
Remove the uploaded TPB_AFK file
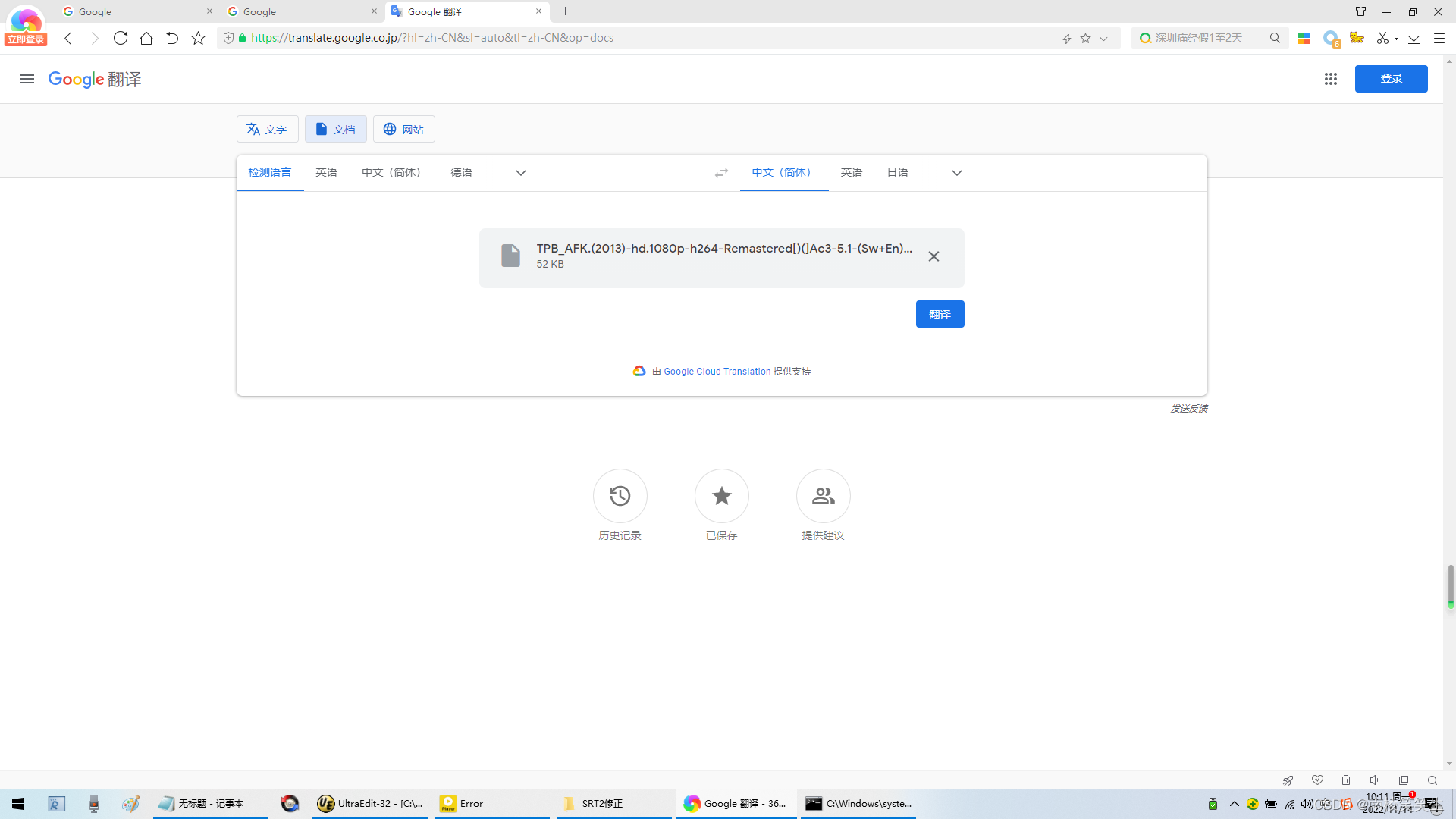(934, 256)
